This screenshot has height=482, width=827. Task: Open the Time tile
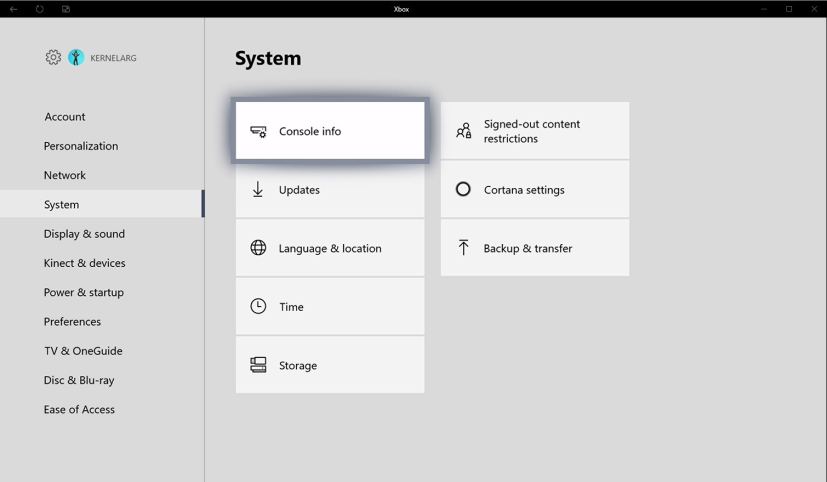point(330,306)
